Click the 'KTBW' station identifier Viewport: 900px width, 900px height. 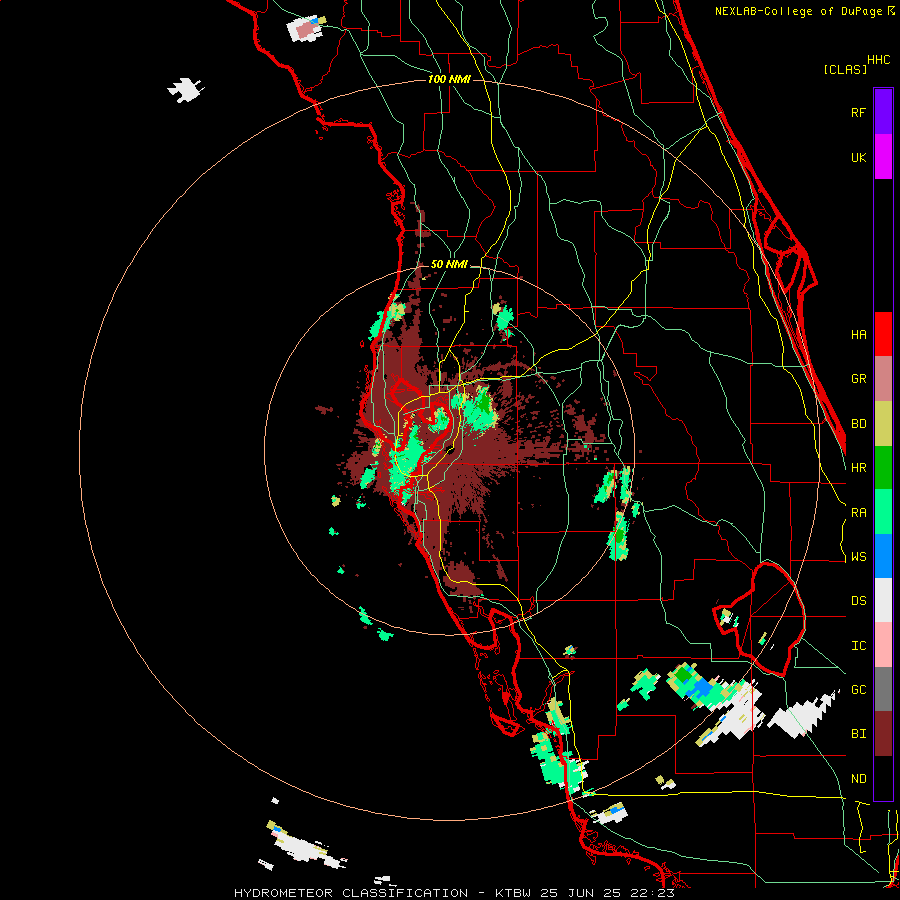tap(512, 893)
